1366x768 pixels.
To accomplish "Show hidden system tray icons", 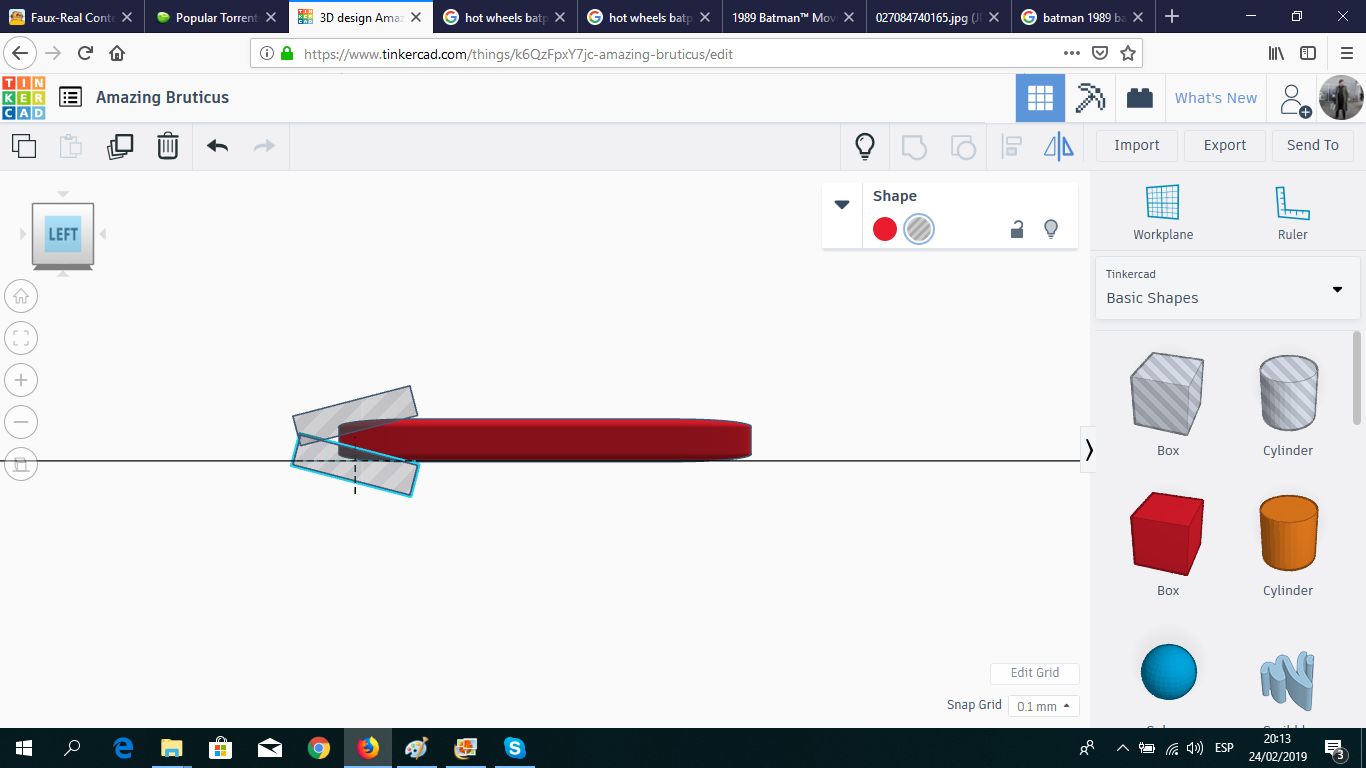I will (1122, 748).
